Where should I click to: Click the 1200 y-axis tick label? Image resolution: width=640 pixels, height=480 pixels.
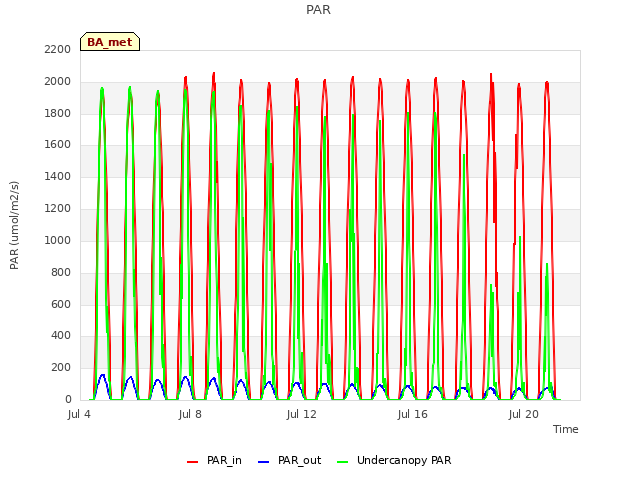[x=58, y=209]
